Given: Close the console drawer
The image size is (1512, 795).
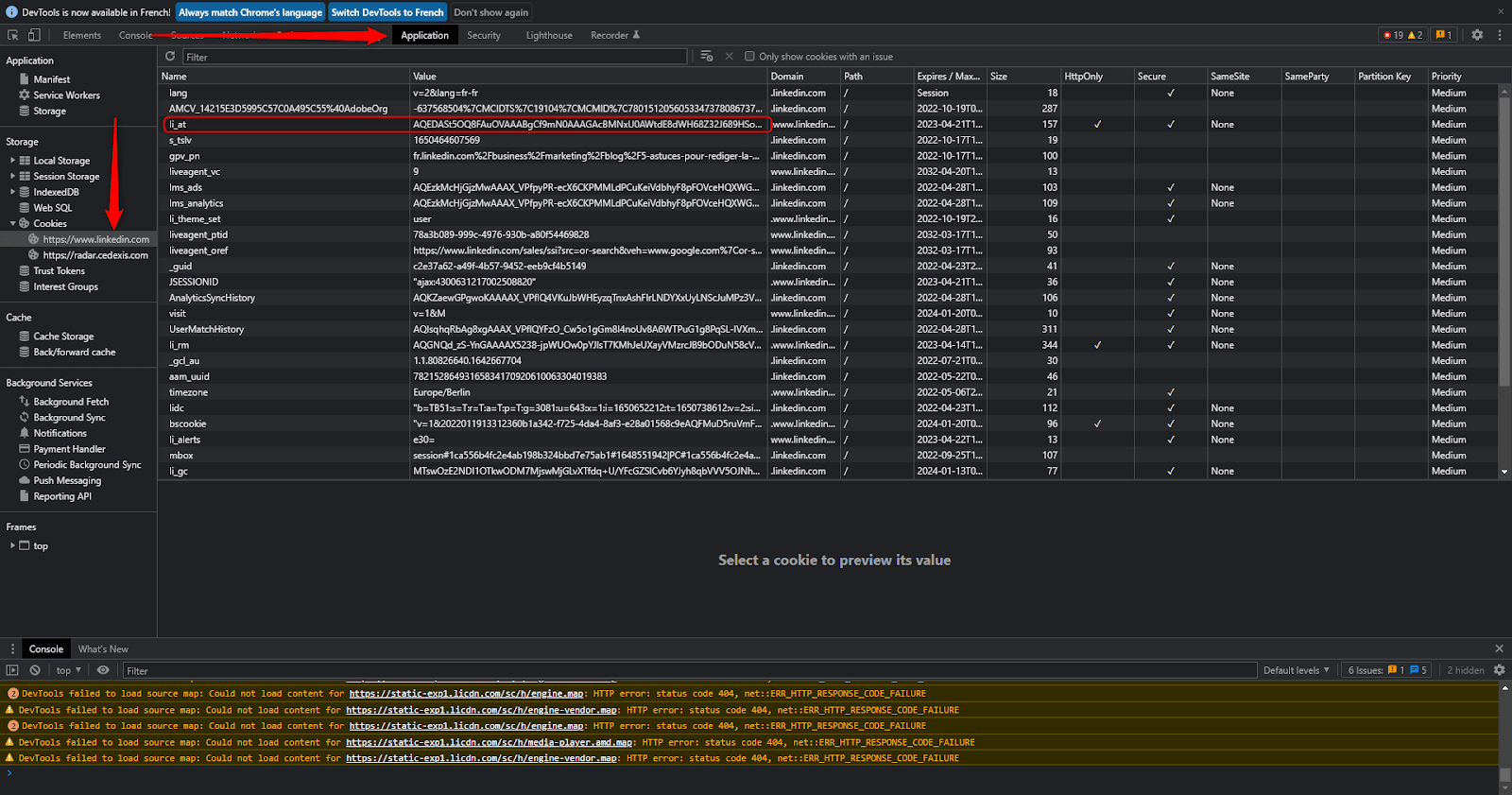Looking at the screenshot, I should click(x=1499, y=648).
